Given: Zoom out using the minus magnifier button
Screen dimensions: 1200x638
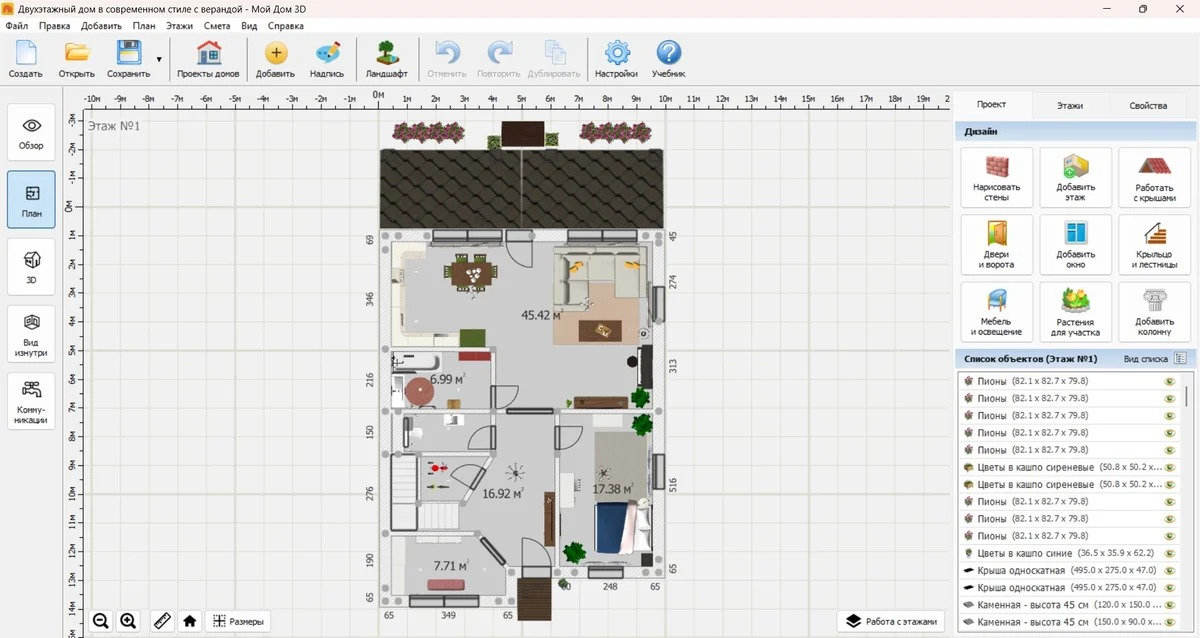Looking at the screenshot, I should [101, 621].
